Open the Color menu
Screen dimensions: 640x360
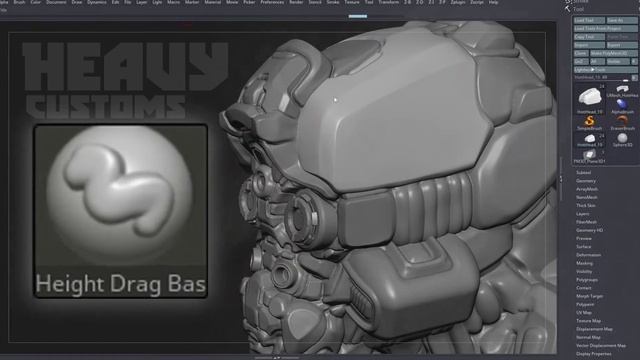[x=36, y=2]
